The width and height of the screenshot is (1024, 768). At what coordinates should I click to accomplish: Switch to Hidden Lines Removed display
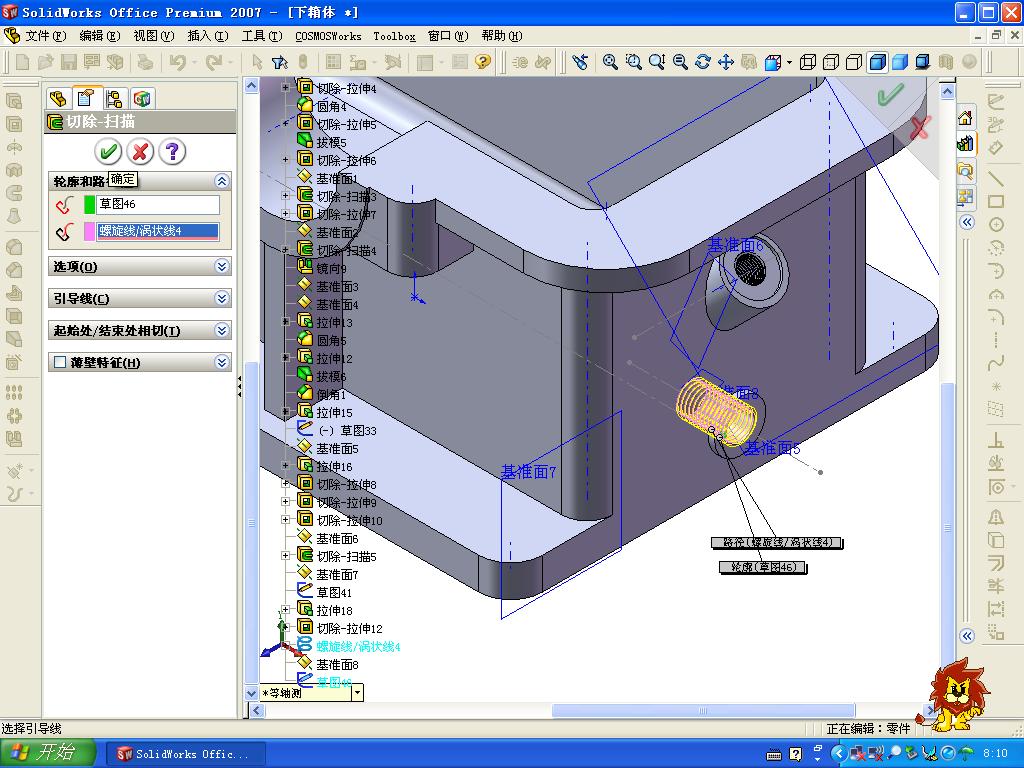click(x=854, y=62)
